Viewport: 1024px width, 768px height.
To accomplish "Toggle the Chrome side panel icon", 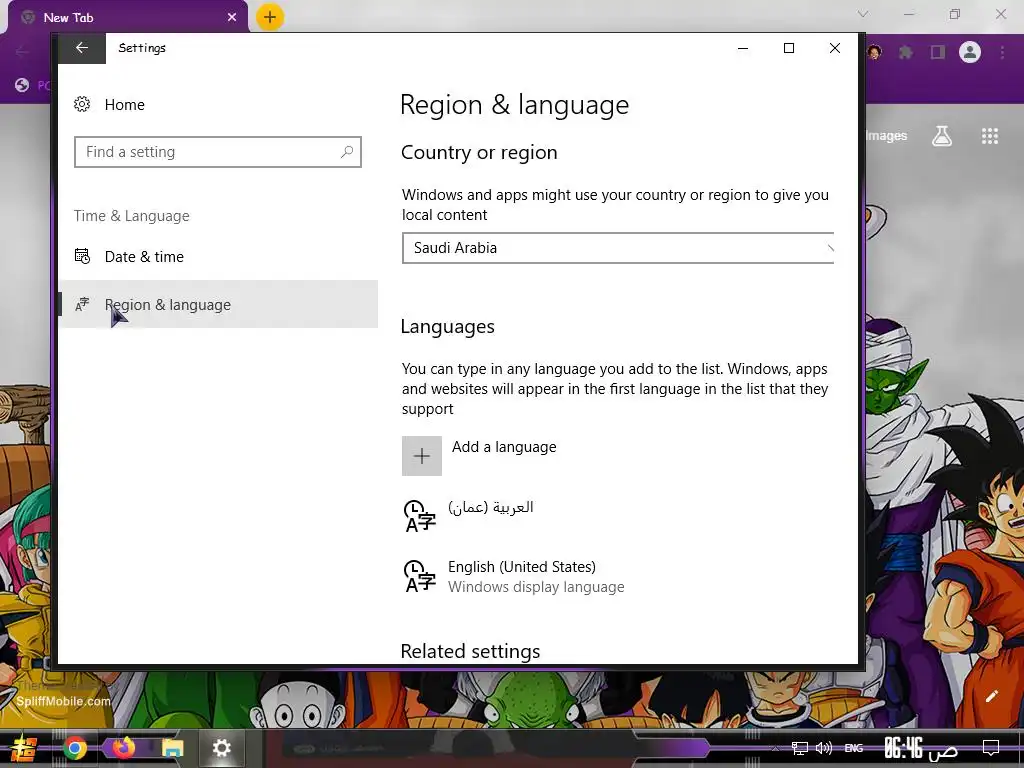I will tap(938, 52).
